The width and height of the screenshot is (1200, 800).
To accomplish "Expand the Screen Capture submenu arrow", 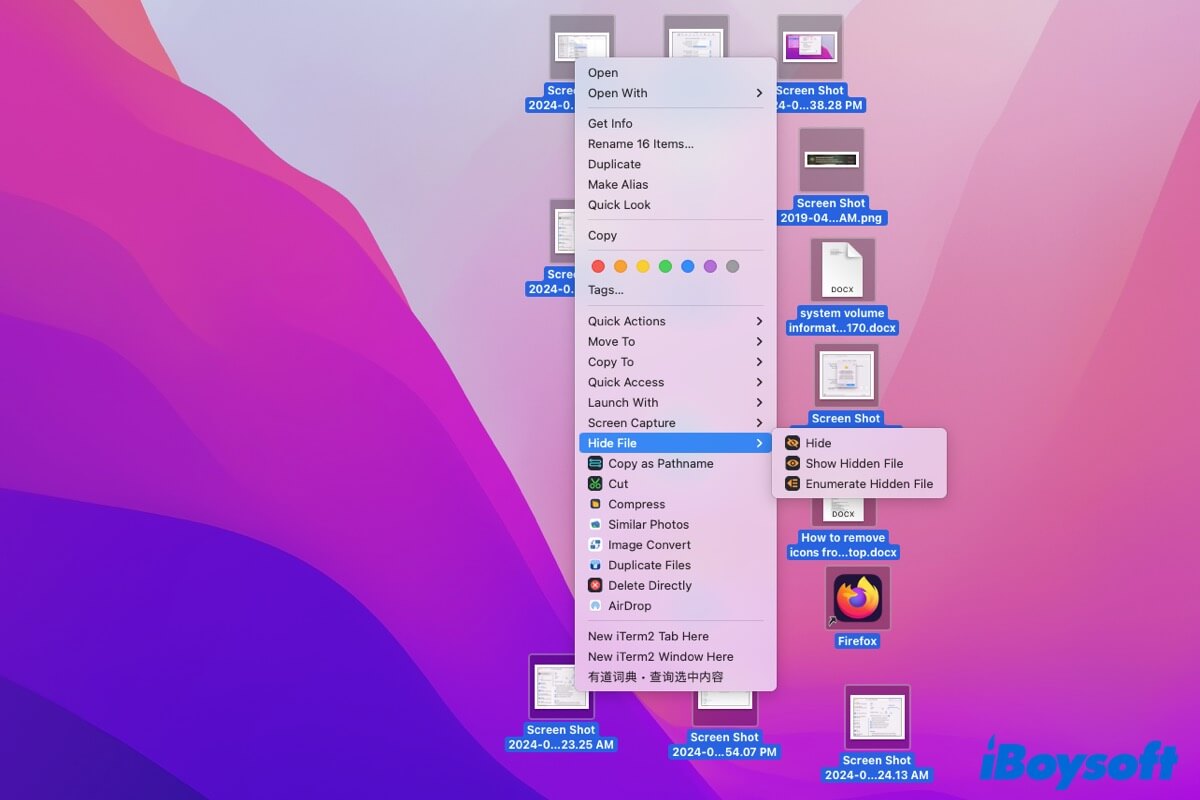I will pos(760,423).
